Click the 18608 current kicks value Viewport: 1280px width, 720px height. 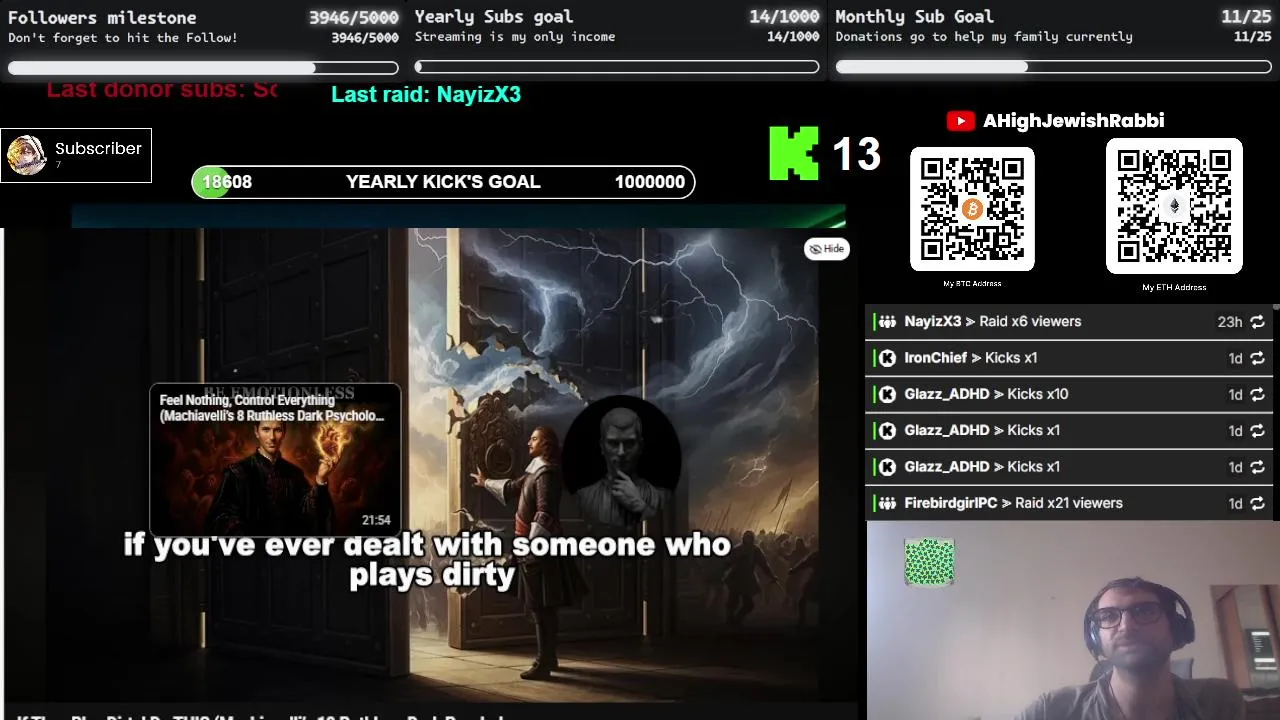pyautogui.click(x=227, y=182)
